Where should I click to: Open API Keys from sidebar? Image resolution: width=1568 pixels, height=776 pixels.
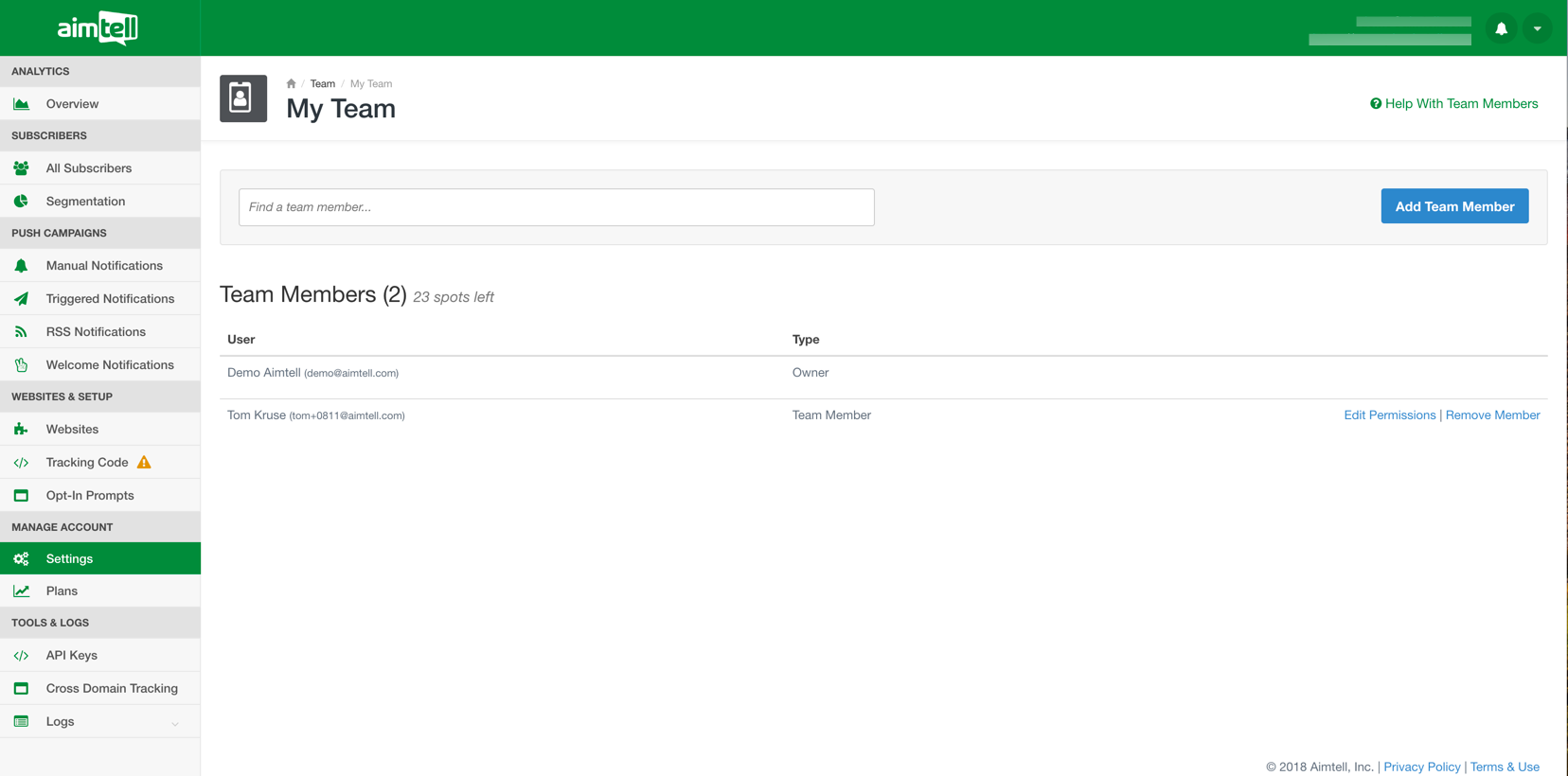point(71,656)
